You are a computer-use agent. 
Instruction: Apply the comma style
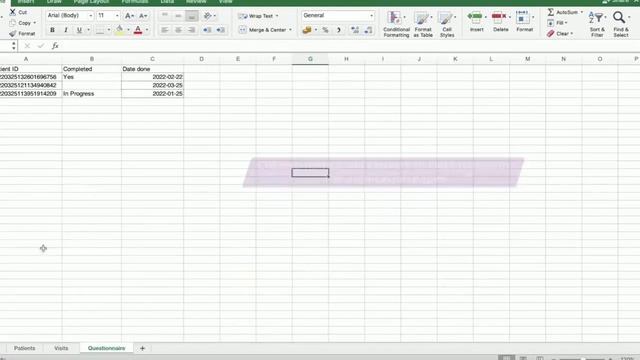point(339,30)
